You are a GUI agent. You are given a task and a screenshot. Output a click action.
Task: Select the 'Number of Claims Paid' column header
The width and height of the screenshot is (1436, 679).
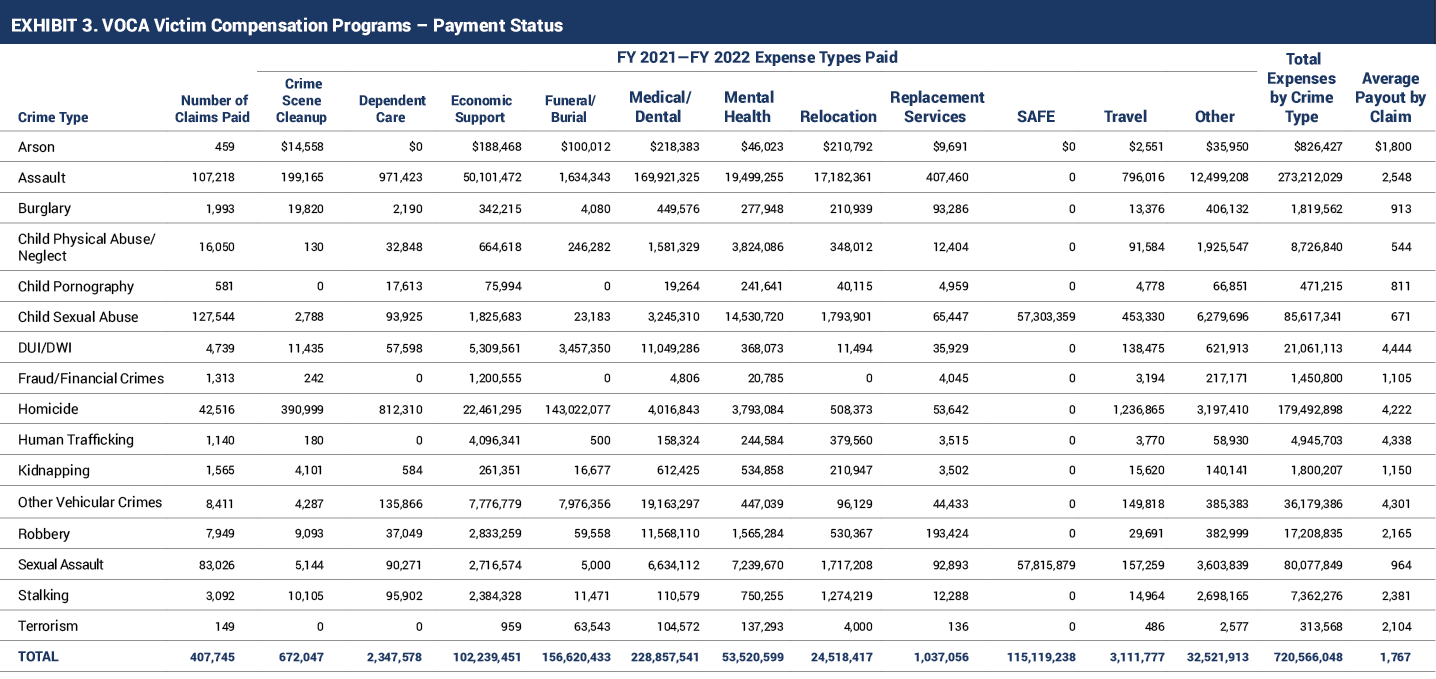pos(212,108)
